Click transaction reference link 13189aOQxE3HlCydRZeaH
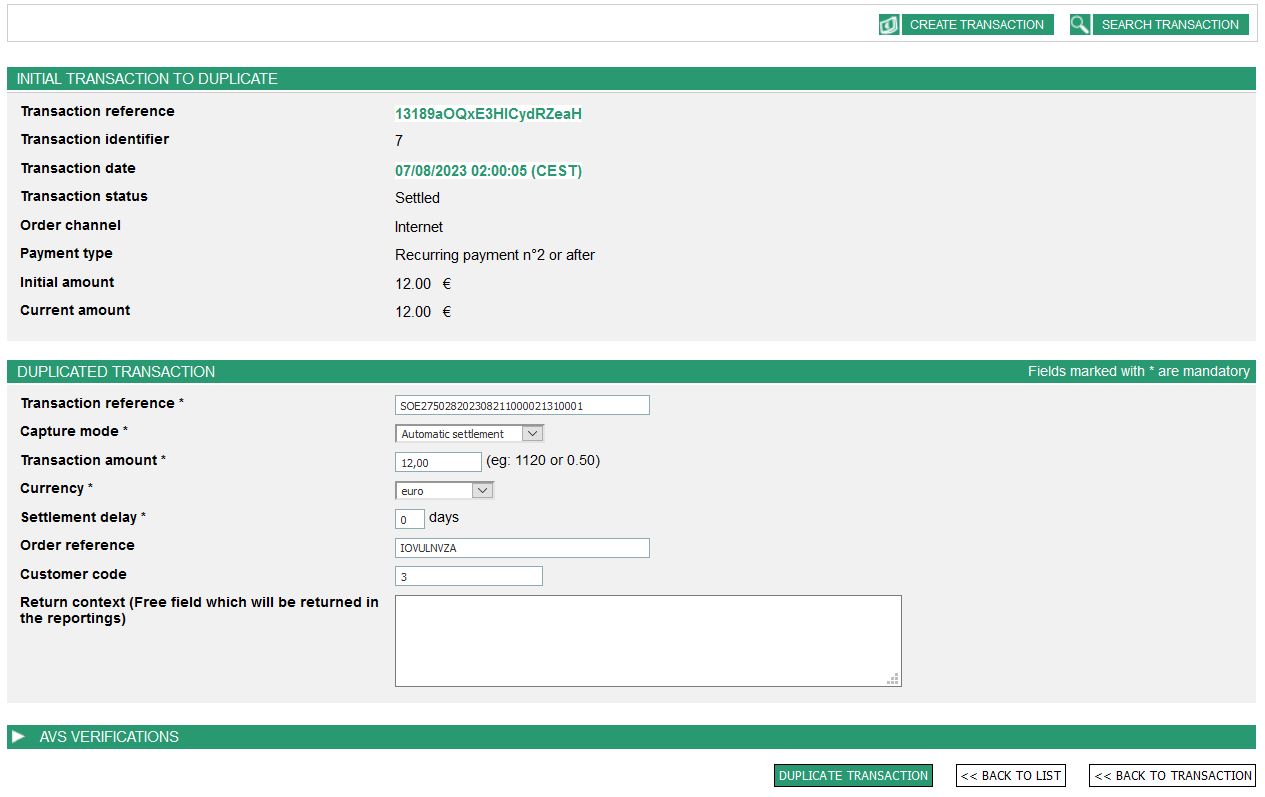 (486, 113)
